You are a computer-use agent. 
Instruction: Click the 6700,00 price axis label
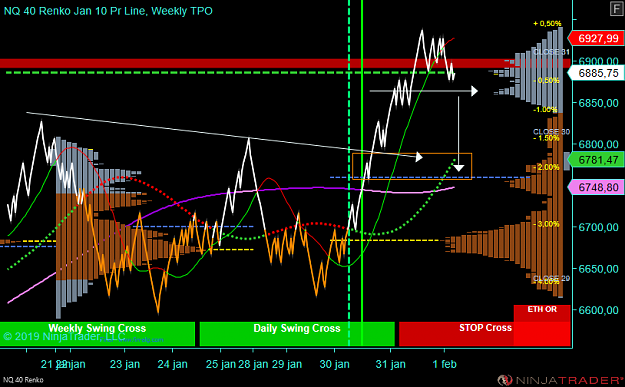coord(598,227)
